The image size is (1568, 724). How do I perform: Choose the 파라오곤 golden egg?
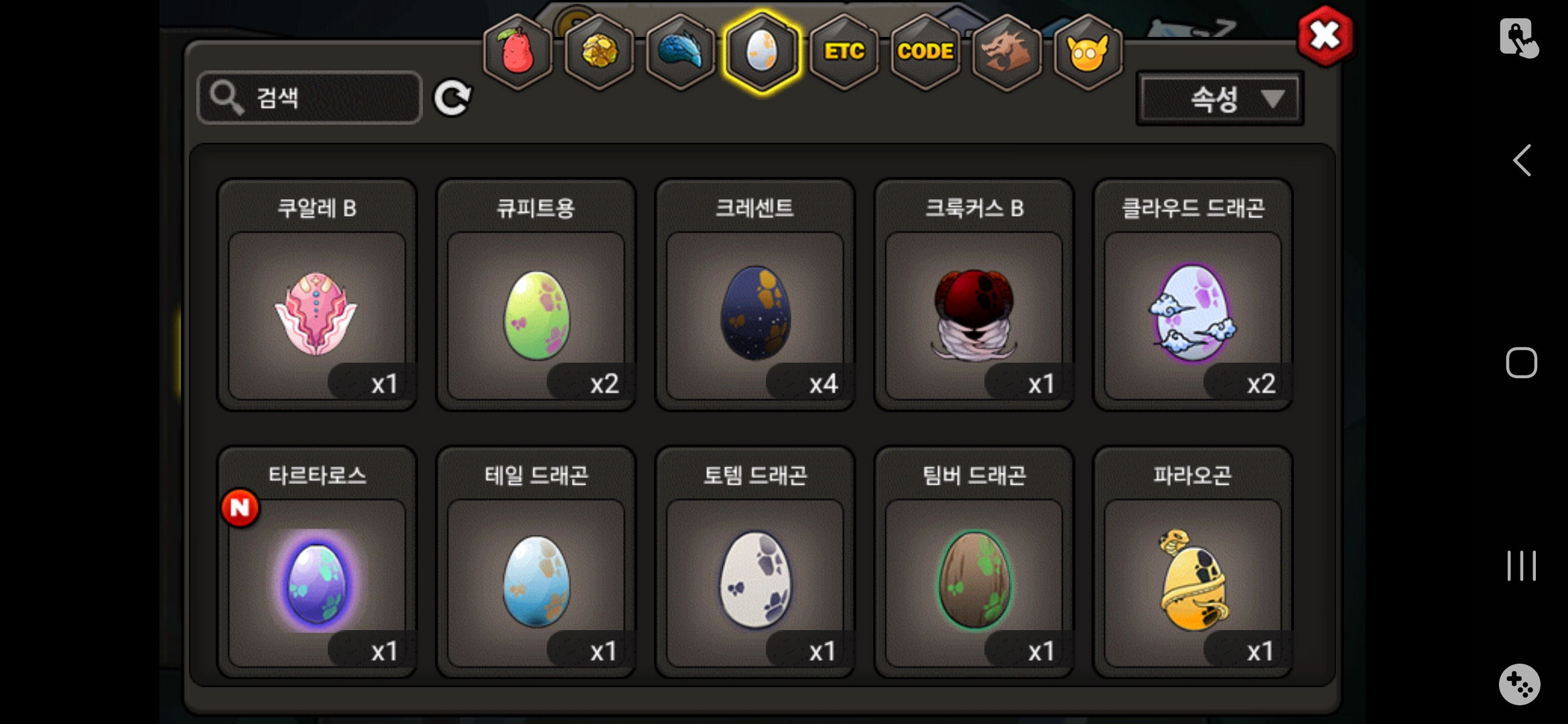[x=1193, y=562]
